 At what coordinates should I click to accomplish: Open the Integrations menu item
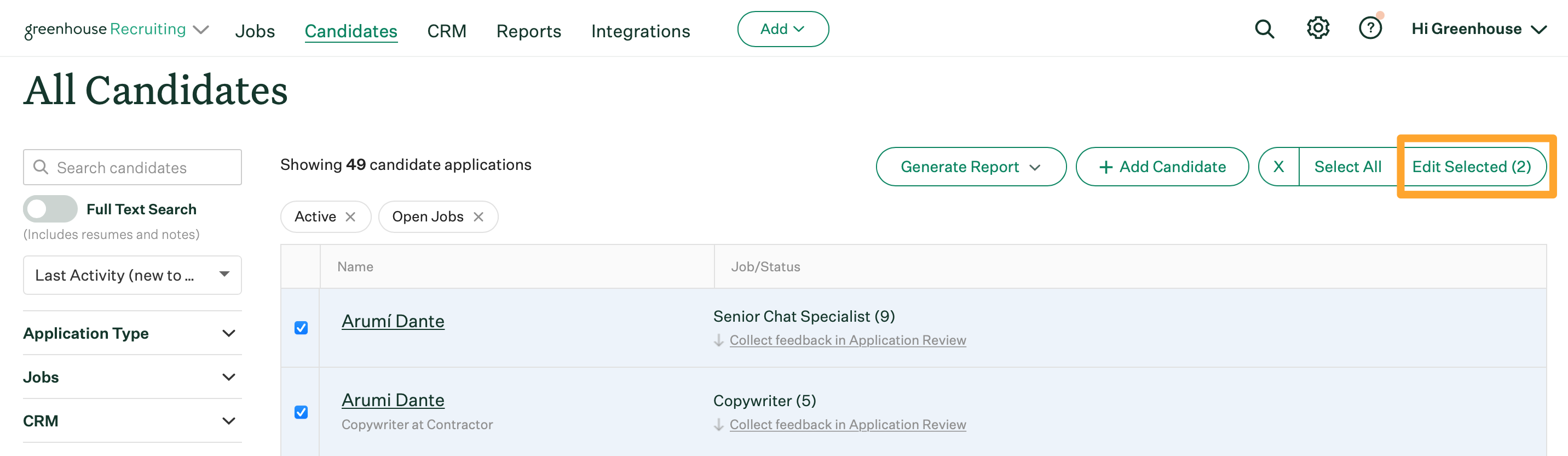(641, 31)
